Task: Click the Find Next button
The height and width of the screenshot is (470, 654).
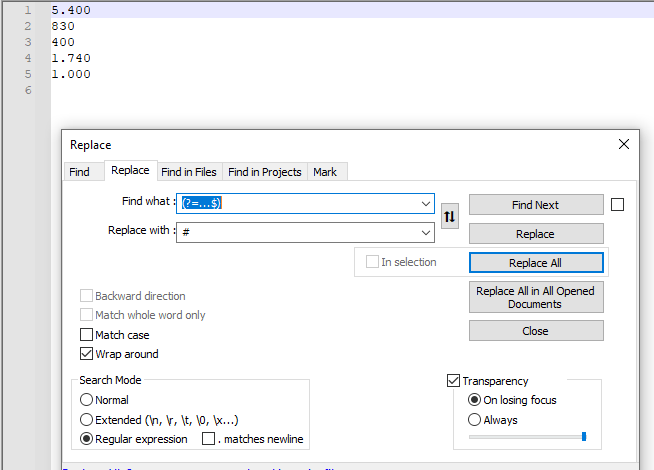Action: tap(536, 205)
